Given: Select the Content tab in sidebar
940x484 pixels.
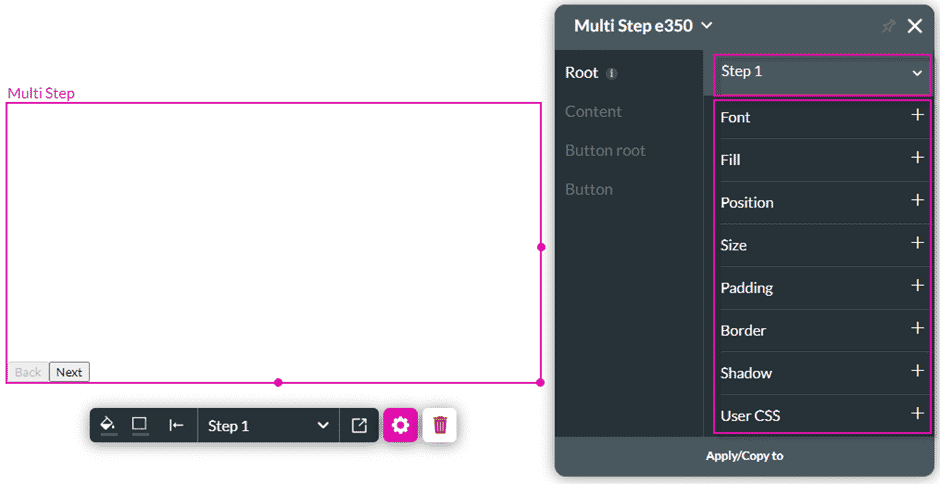Looking at the screenshot, I should tap(593, 112).
